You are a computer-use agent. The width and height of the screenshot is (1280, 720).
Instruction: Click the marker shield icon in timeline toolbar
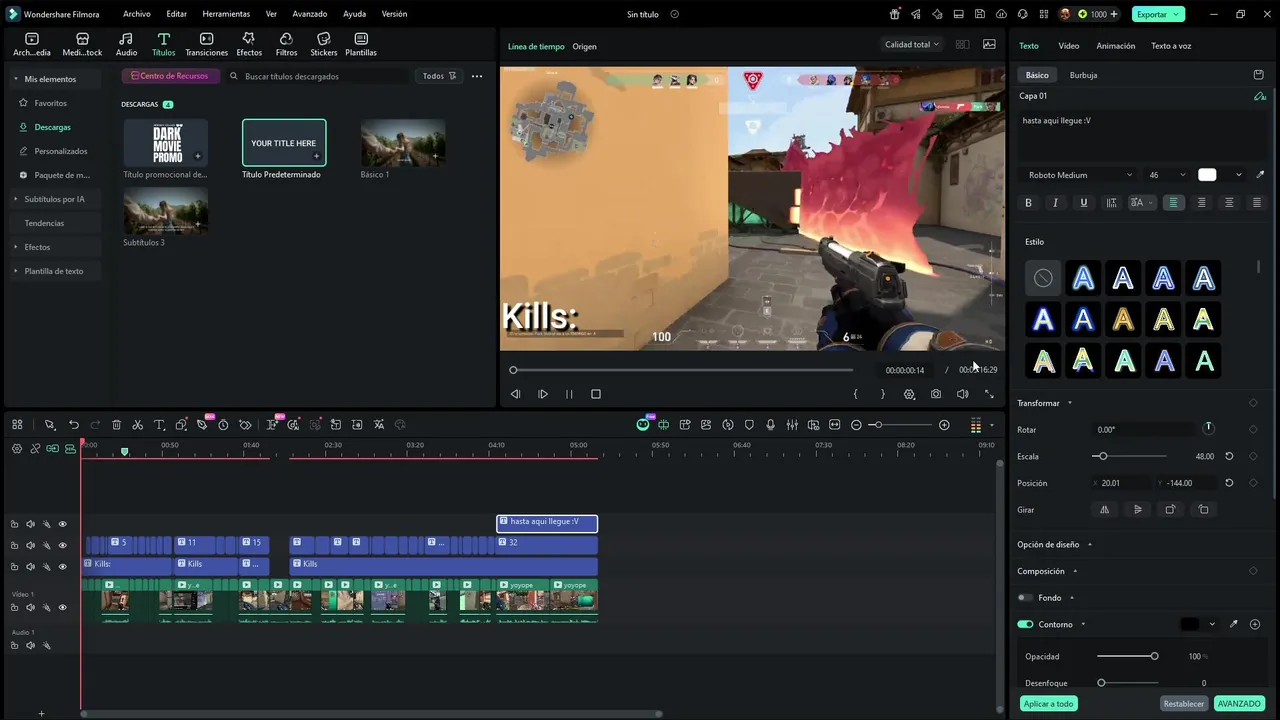click(x=749, y=425)
